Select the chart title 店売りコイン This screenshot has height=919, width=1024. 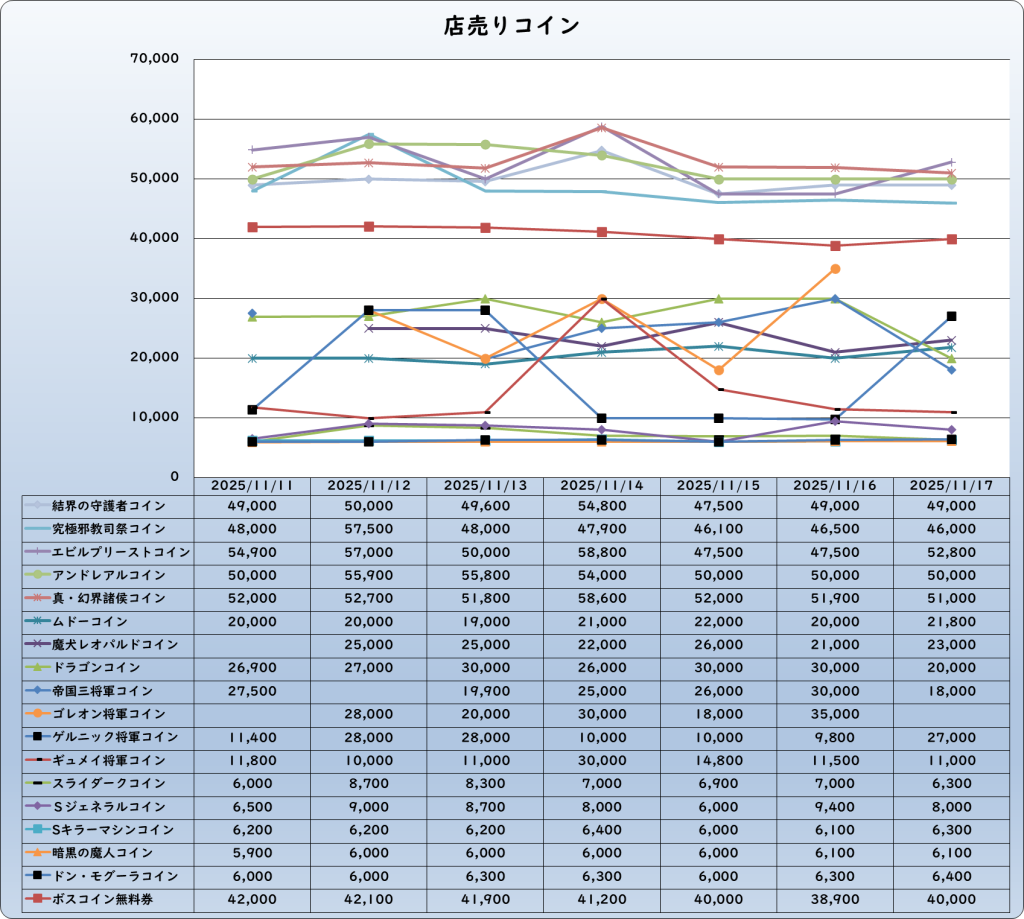(511, 27)
